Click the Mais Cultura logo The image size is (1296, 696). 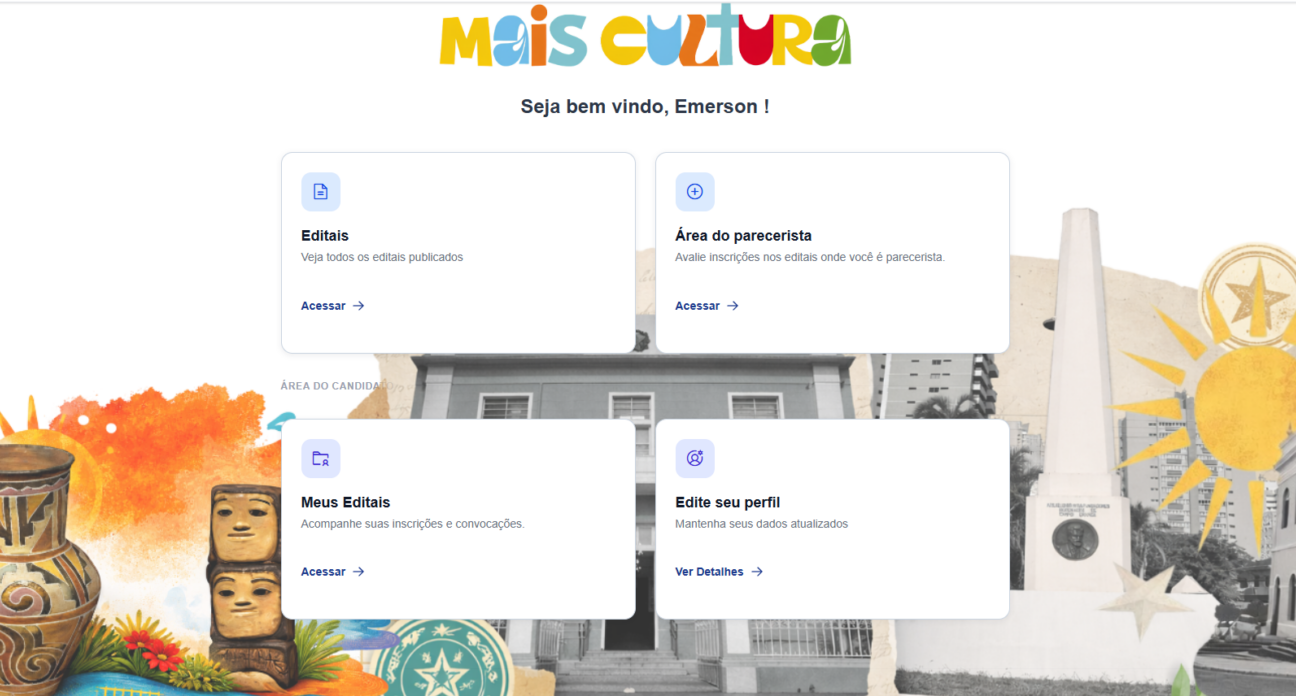645,40
